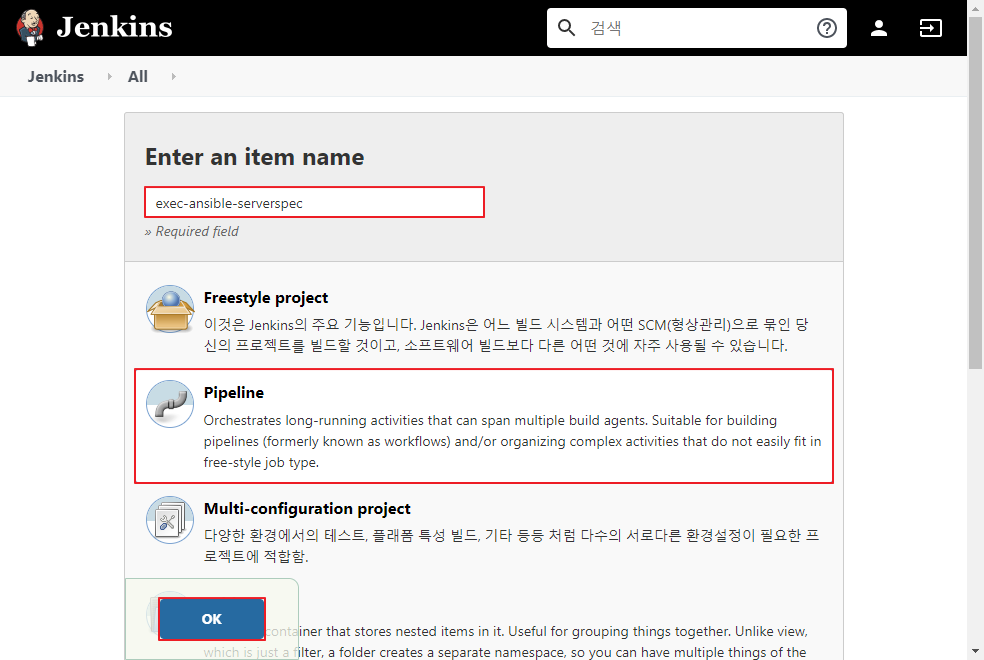Open the Jenkins home title link

[x=114, y=27]
